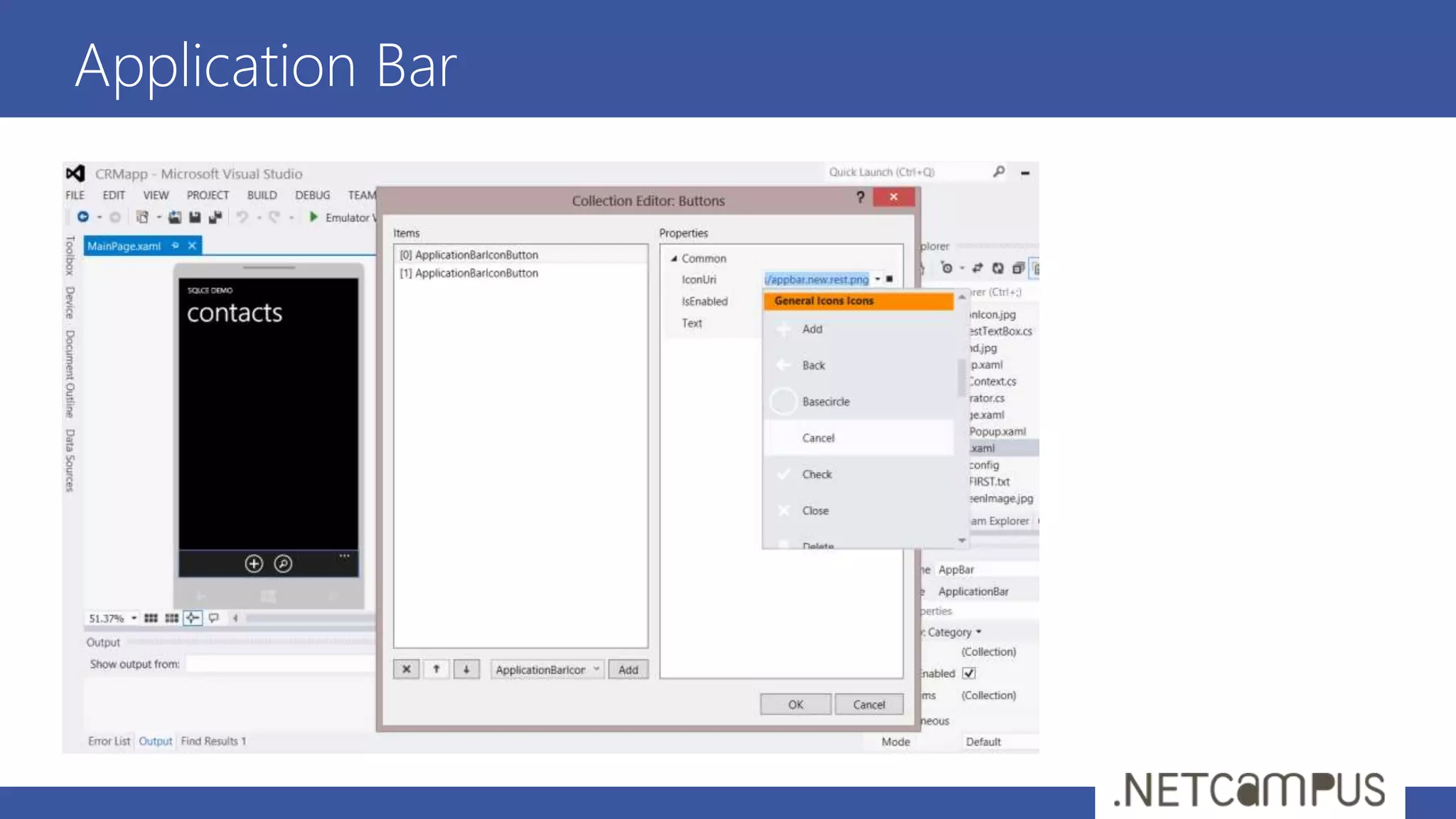The image size is (1456, 819).
Task: Click the designer horizontal scrollbar left arrow
Action: tap(235, 618)
